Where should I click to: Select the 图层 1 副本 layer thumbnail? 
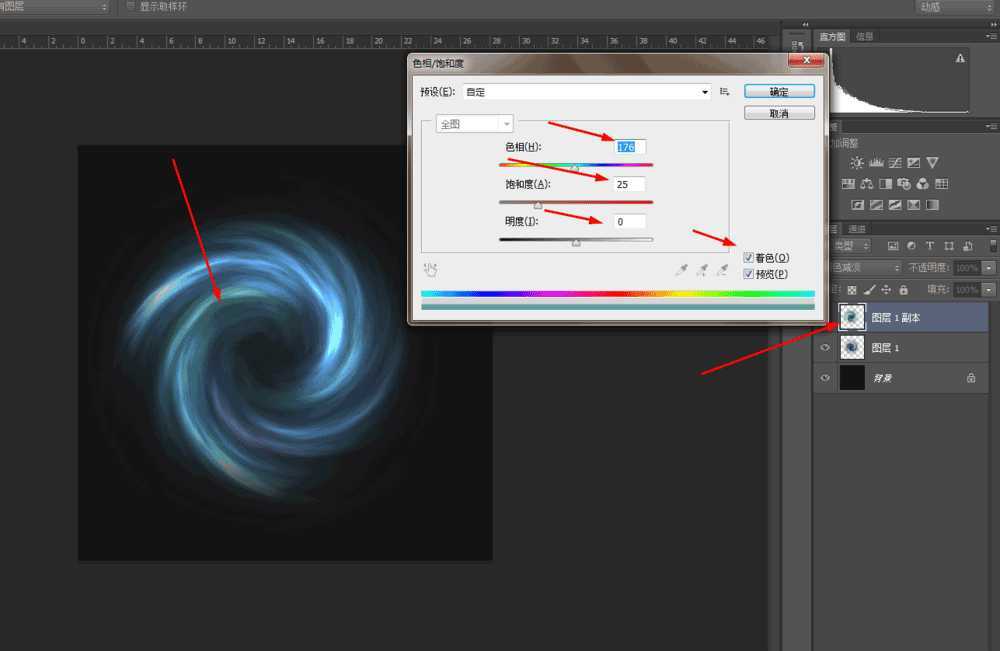850,316
